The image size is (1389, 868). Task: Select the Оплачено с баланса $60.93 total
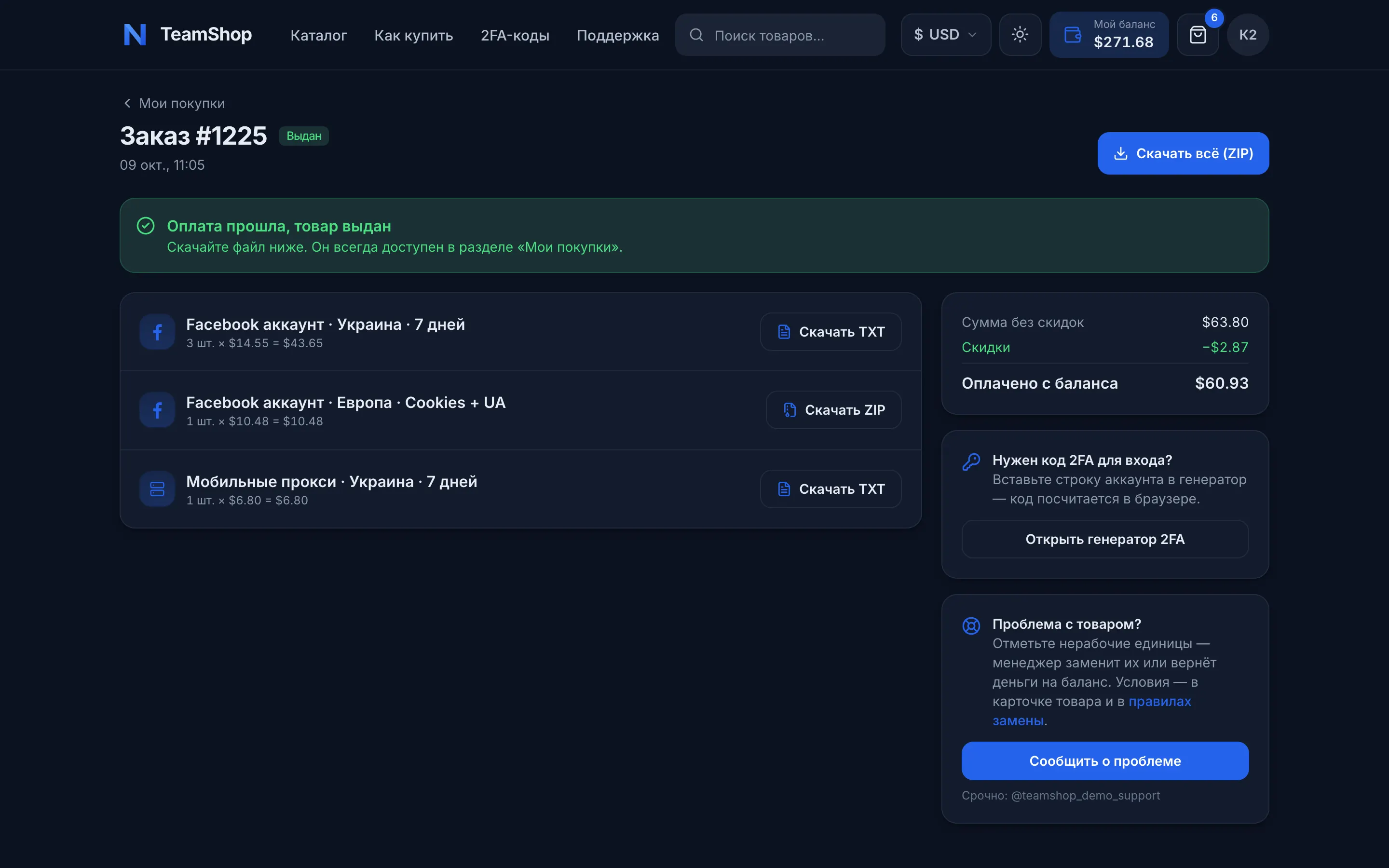click(1105, 383)
